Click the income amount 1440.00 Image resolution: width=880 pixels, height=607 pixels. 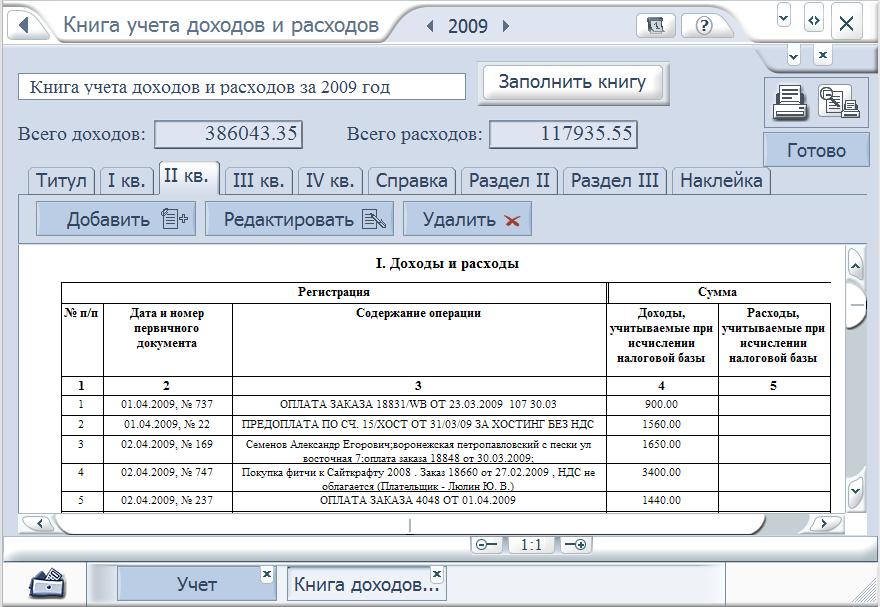pos(662,500)
